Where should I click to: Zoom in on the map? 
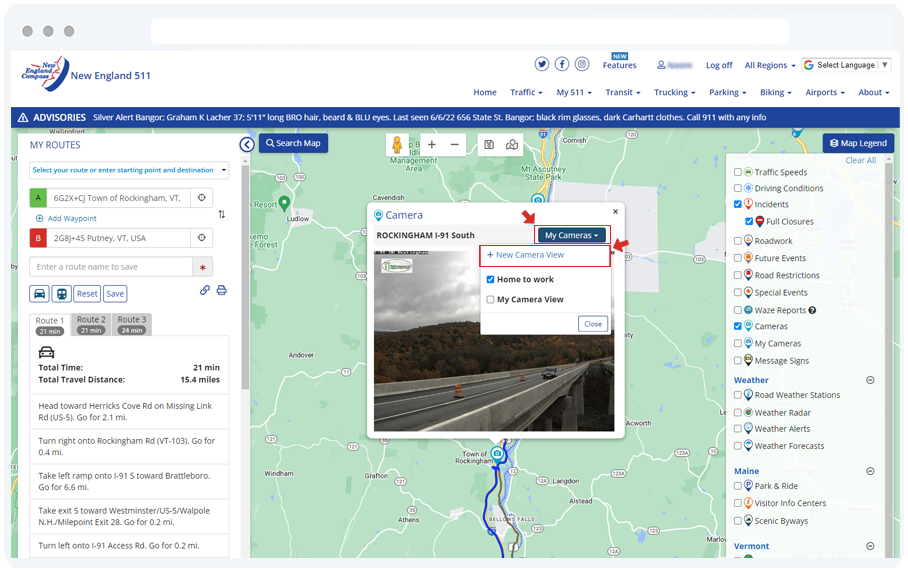(x=432, y=144)
